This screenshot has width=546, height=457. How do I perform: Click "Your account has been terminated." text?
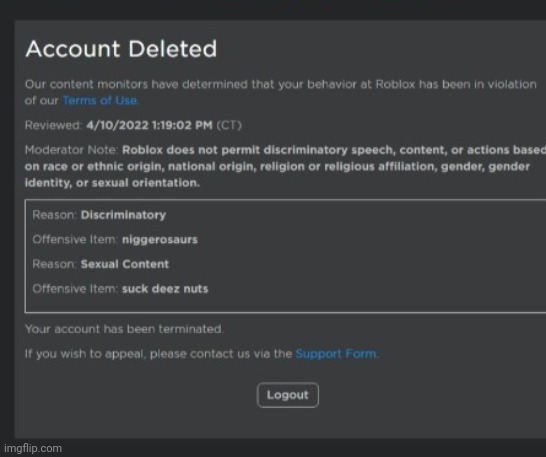tap(124, 329)
